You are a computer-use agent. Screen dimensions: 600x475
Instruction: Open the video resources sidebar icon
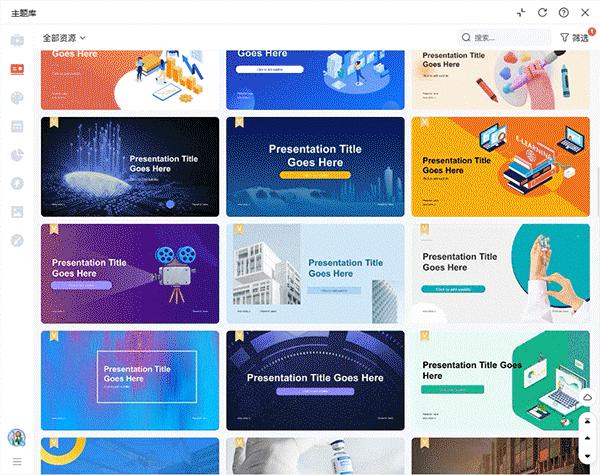coord(17,40)
